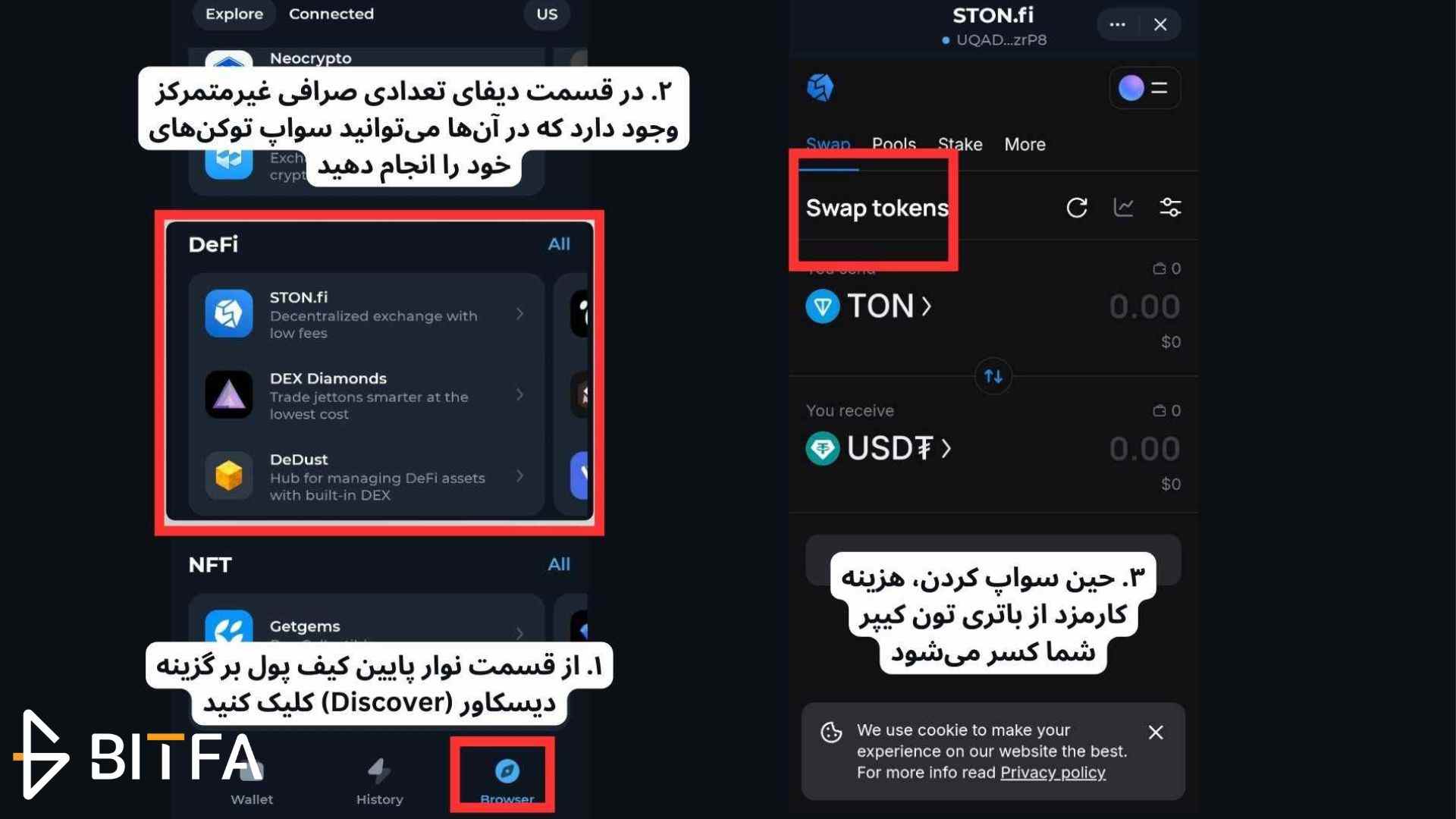Select the Swap tab in STON.fi
The image size is (1456, 819).
pyautogui.click(x=828, y=143)
